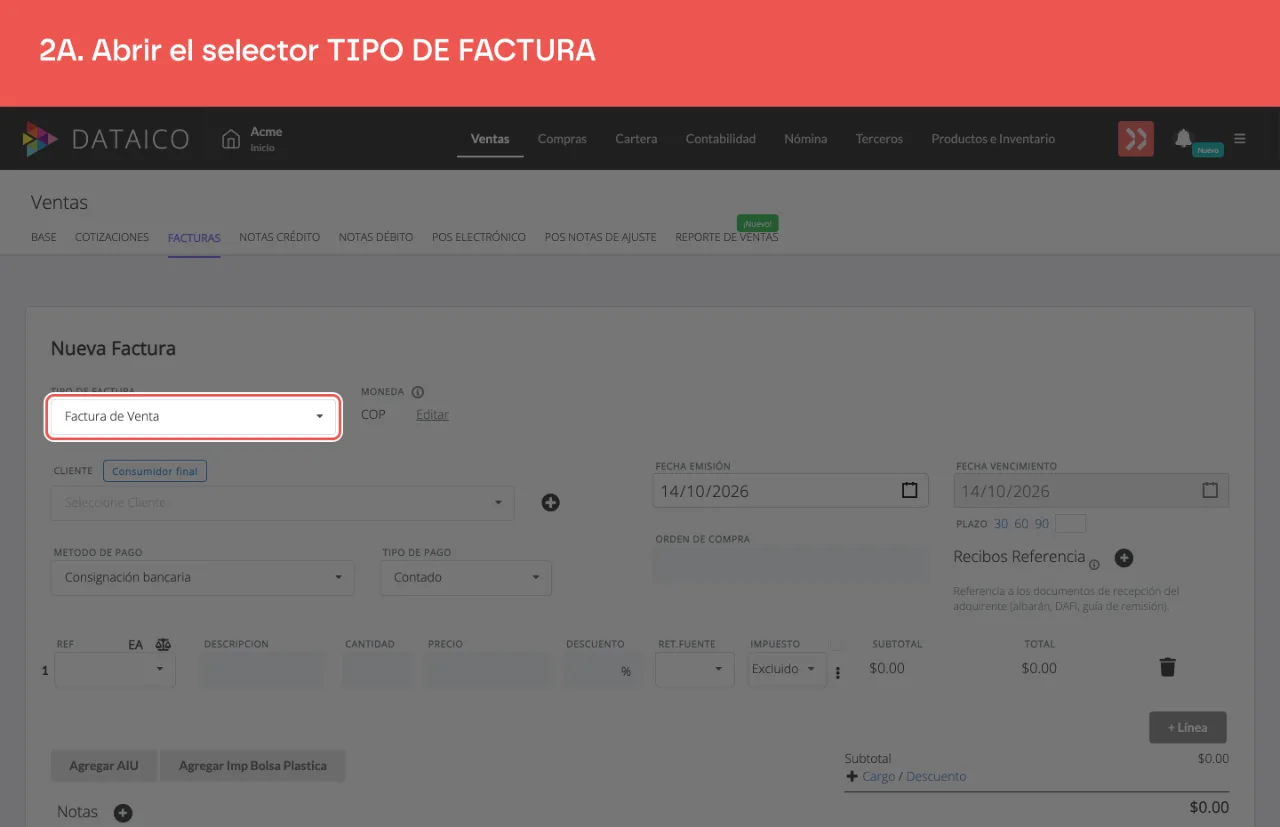This screenshot has width=1280, height=827.
Task: Click the Dataico logo icon
Action: coord(40,139)
